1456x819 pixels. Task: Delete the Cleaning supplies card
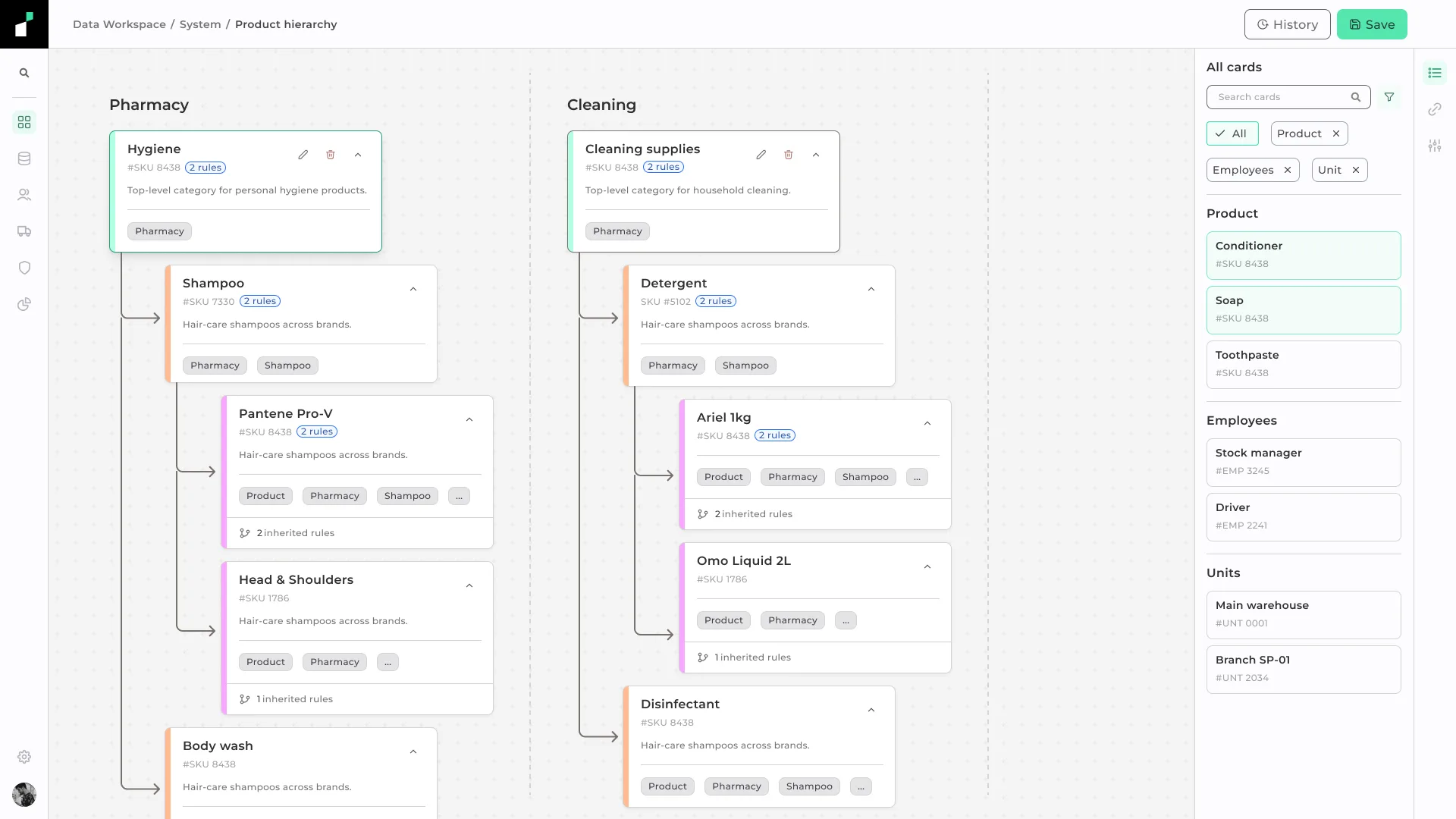click(789, 155)
